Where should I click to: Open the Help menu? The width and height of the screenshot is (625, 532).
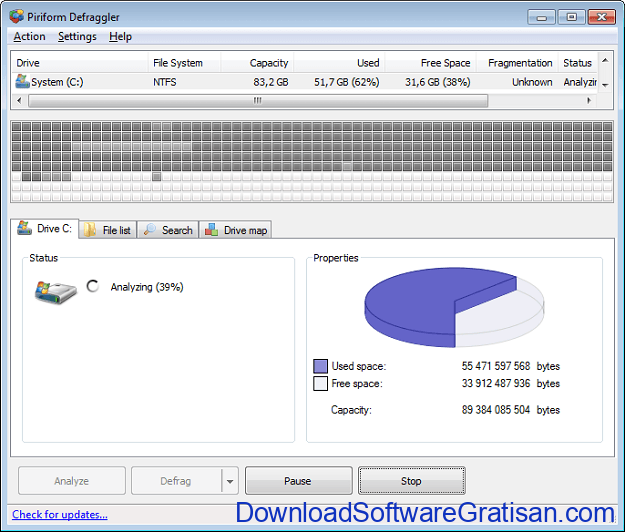120,37
